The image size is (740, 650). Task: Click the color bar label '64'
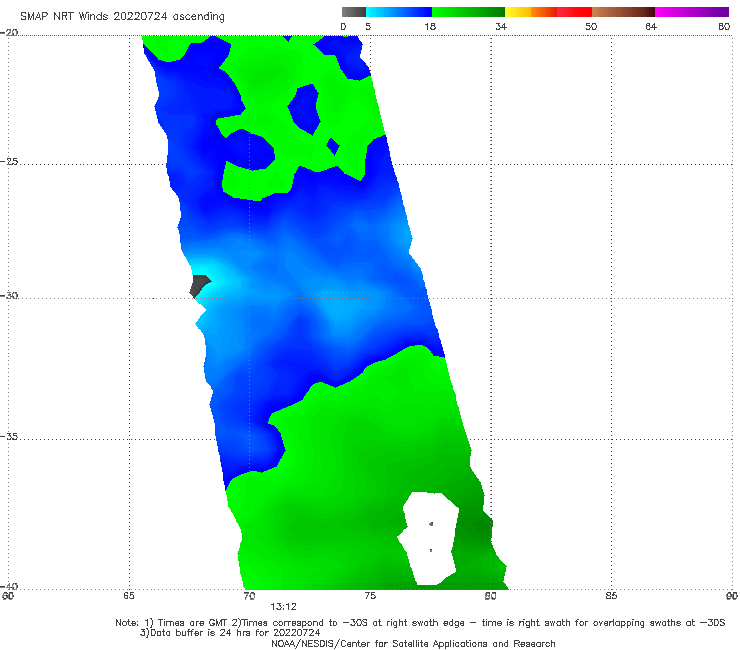pyautogui.click(x=651, y=26)
